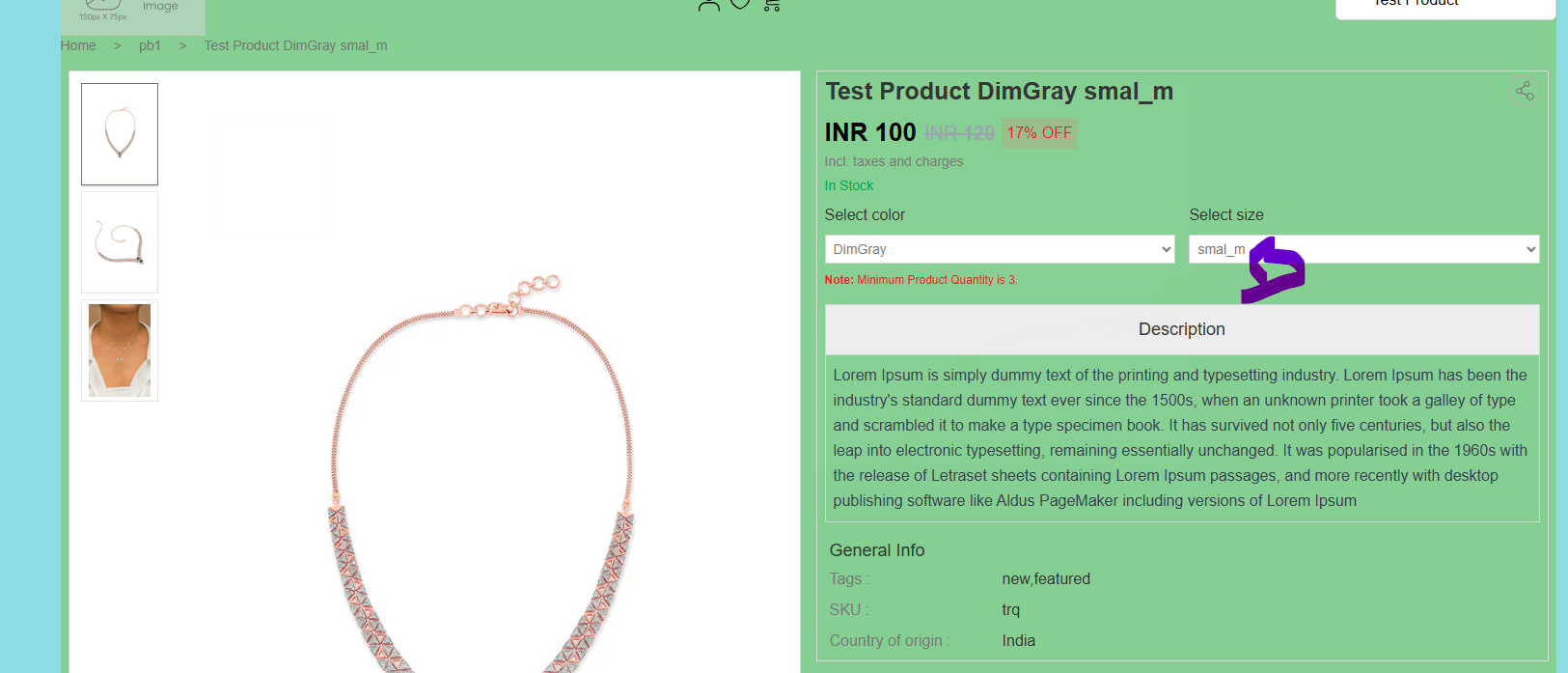Click the Test Product DimGray smal_m breadcrumb

click(295, 45)
